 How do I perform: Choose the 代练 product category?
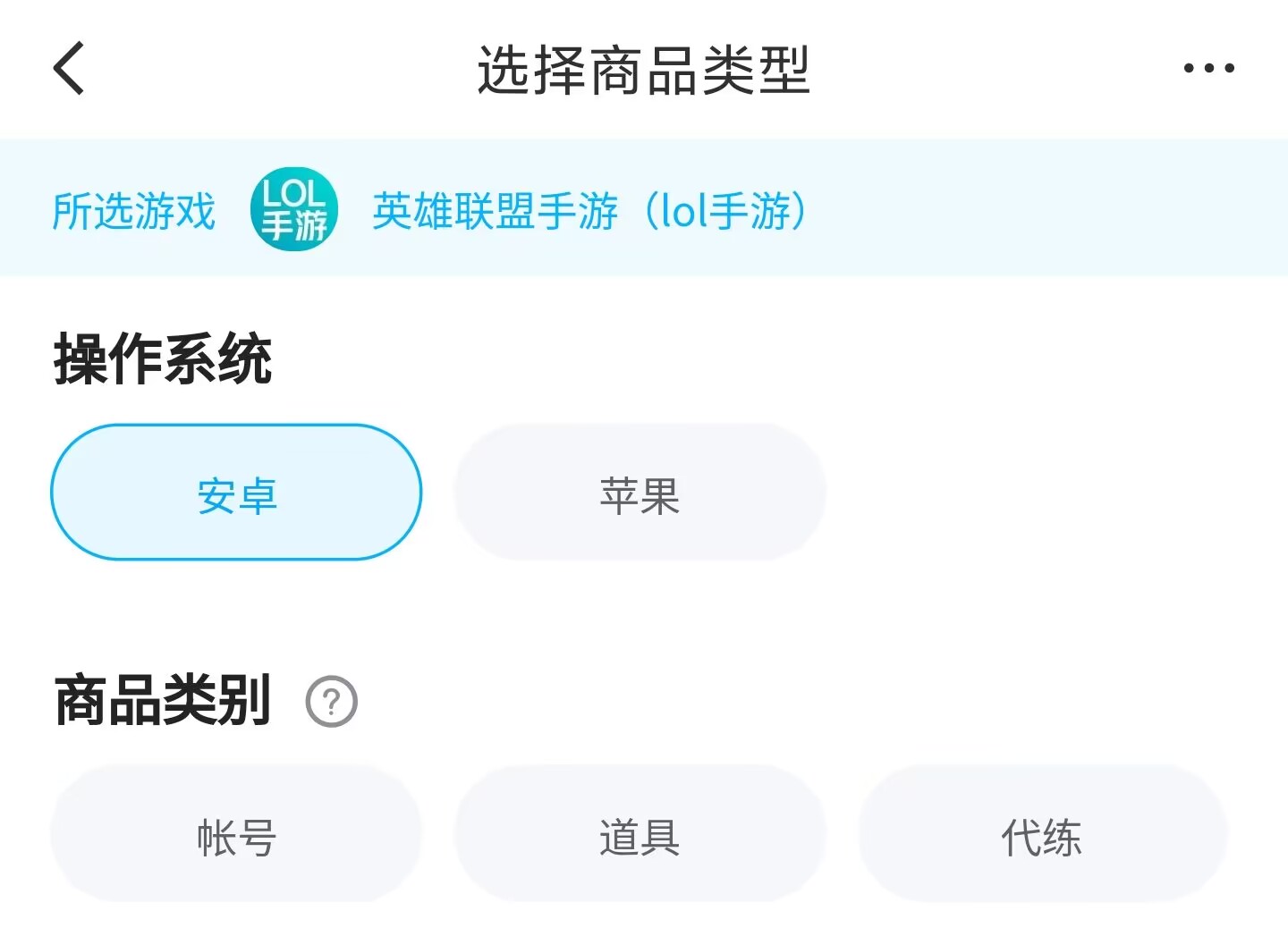point(1042,835)
